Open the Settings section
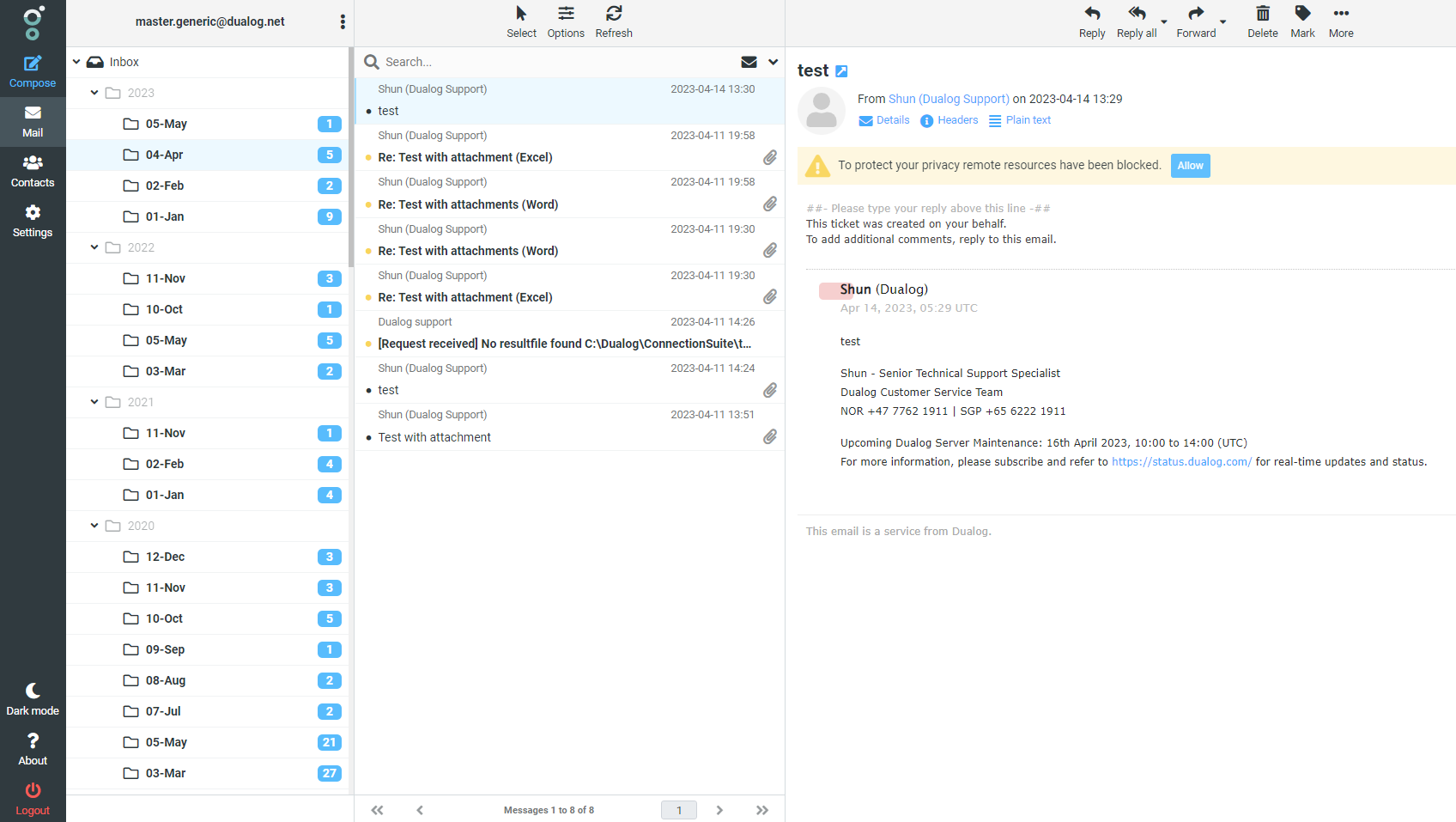 point(33,222)
